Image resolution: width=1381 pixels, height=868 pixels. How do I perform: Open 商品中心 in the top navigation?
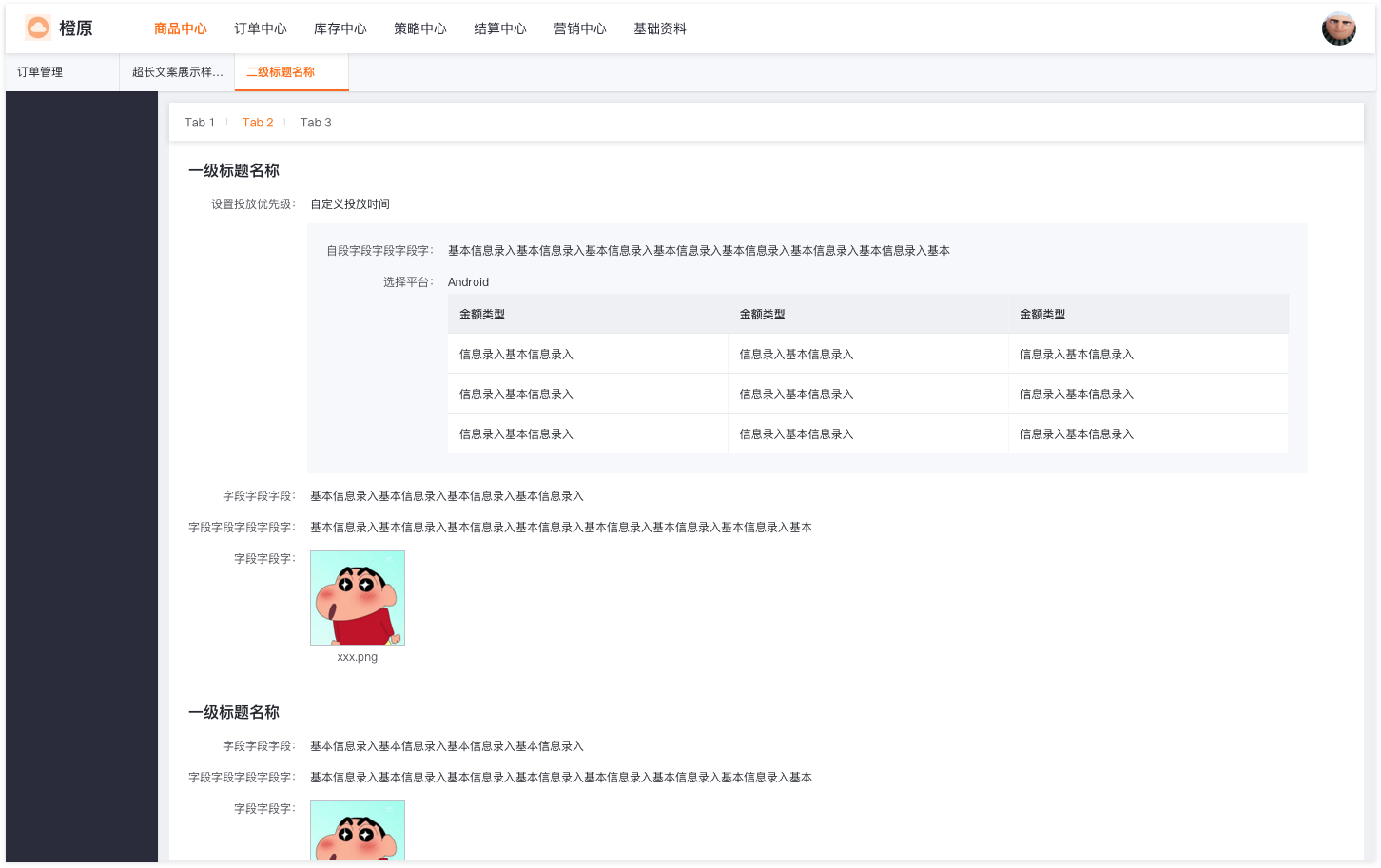181,29
